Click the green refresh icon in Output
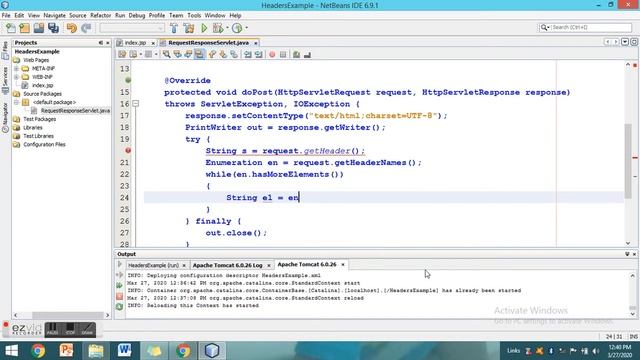Viewport: 640px width, 360px height. pyautogui.click(x=119, y=307)
